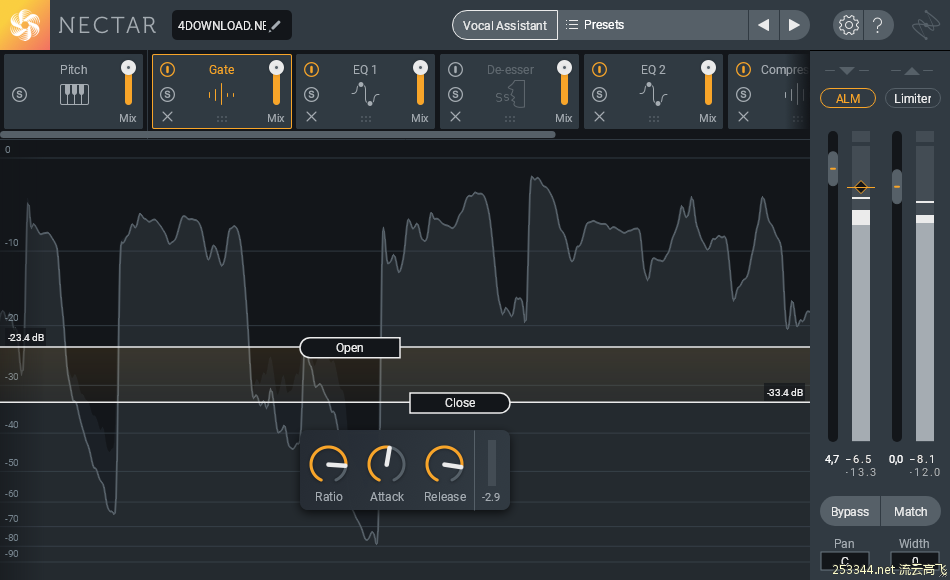Open Pitch module keyboard icon
Screen dimensions: 950x580
[74, 95]
